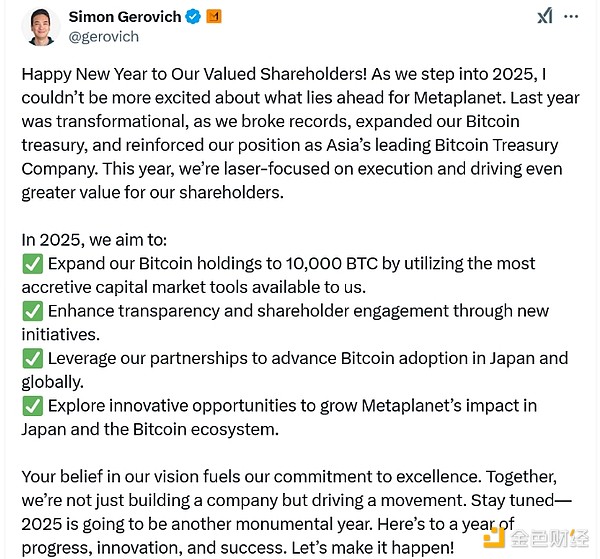The width and height of the screenshot is (600, 559).
Task: Click the blue verified checkmark badge
Action: tap(193, 17)
